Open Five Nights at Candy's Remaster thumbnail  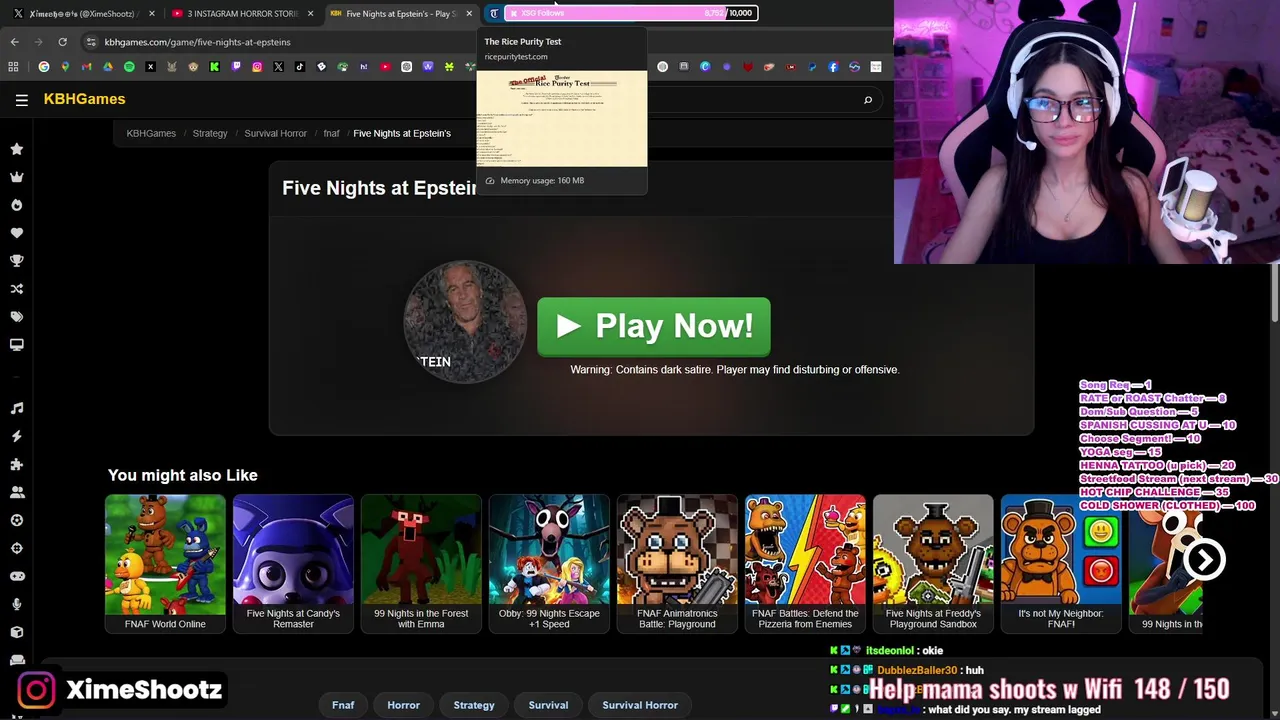coord(293,563)
